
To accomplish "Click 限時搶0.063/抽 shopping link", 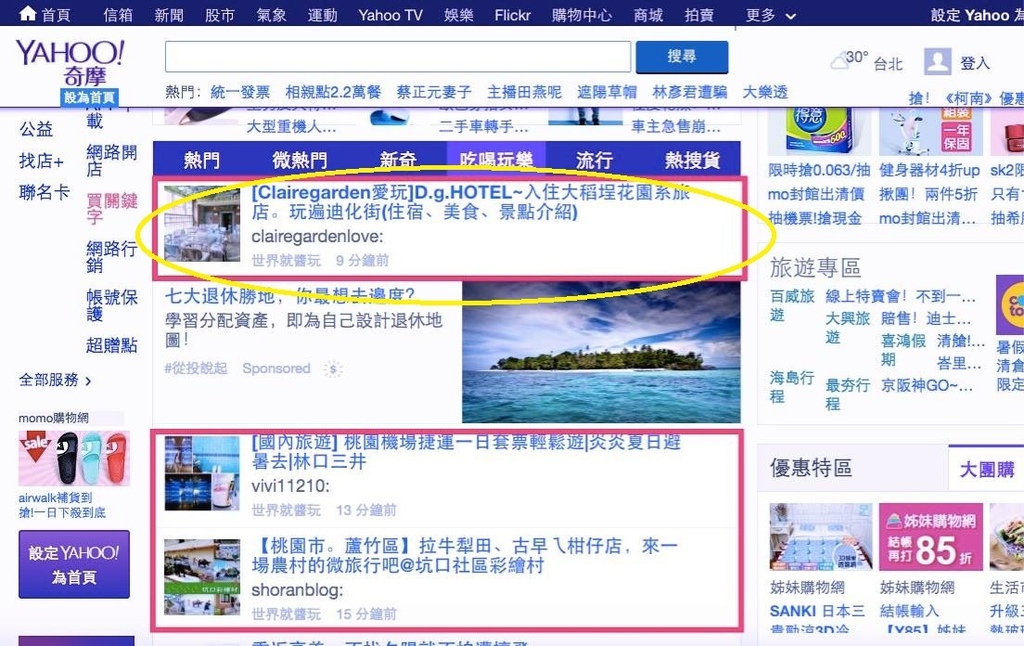I will [819, 170].
